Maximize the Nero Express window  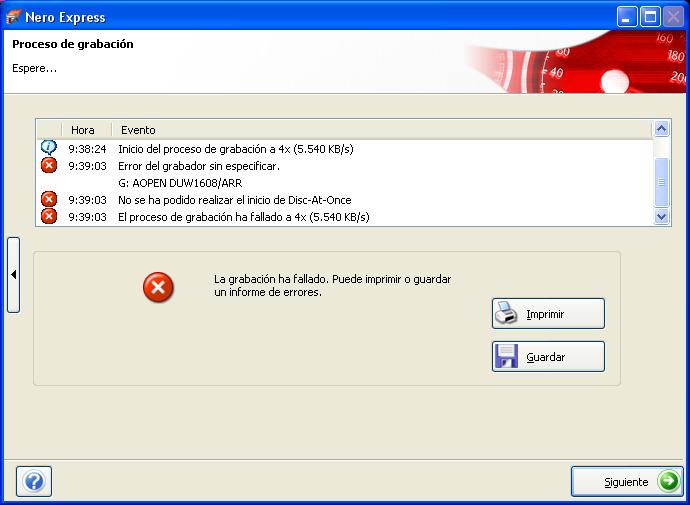[x=649, y=17]
